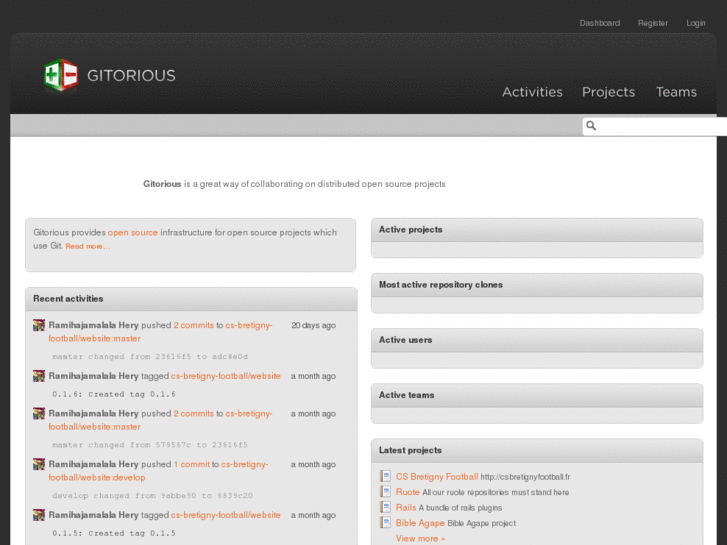
Task: Click the Gitorious plus-minus logo icon
Action: tap(61, 75)
